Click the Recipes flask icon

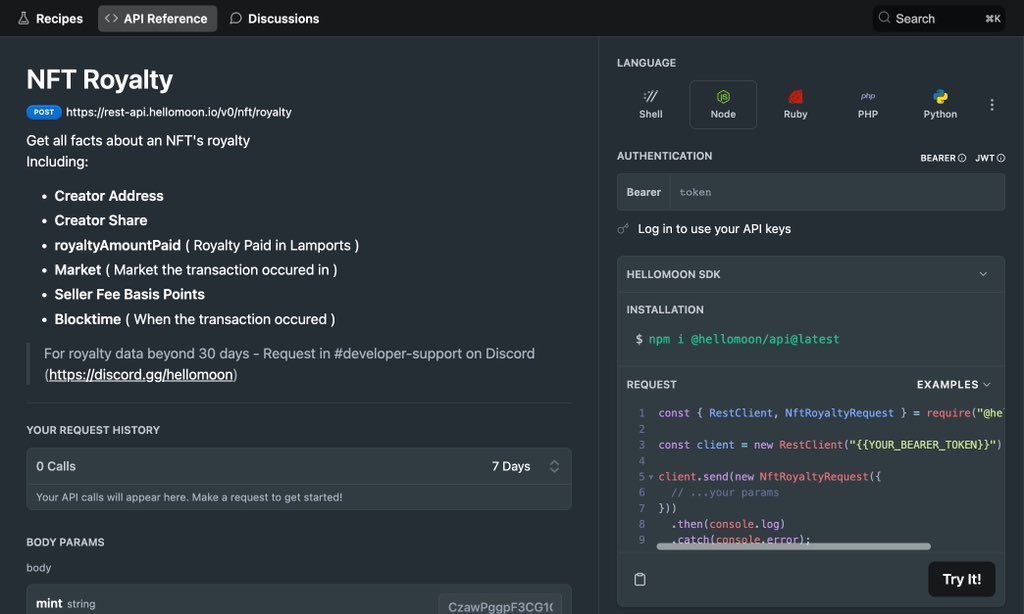tap(24, 18)
